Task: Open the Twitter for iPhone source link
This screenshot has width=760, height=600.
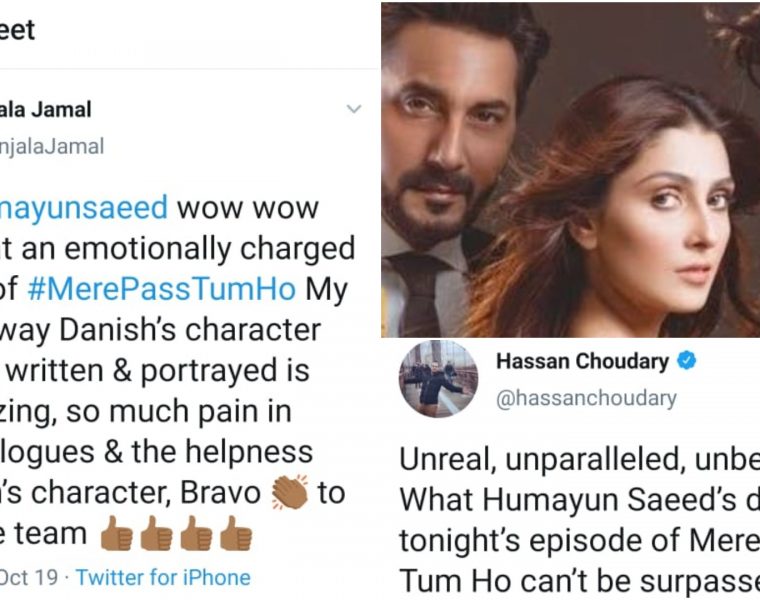Action: pyautogui.click(x=163, y=578)
